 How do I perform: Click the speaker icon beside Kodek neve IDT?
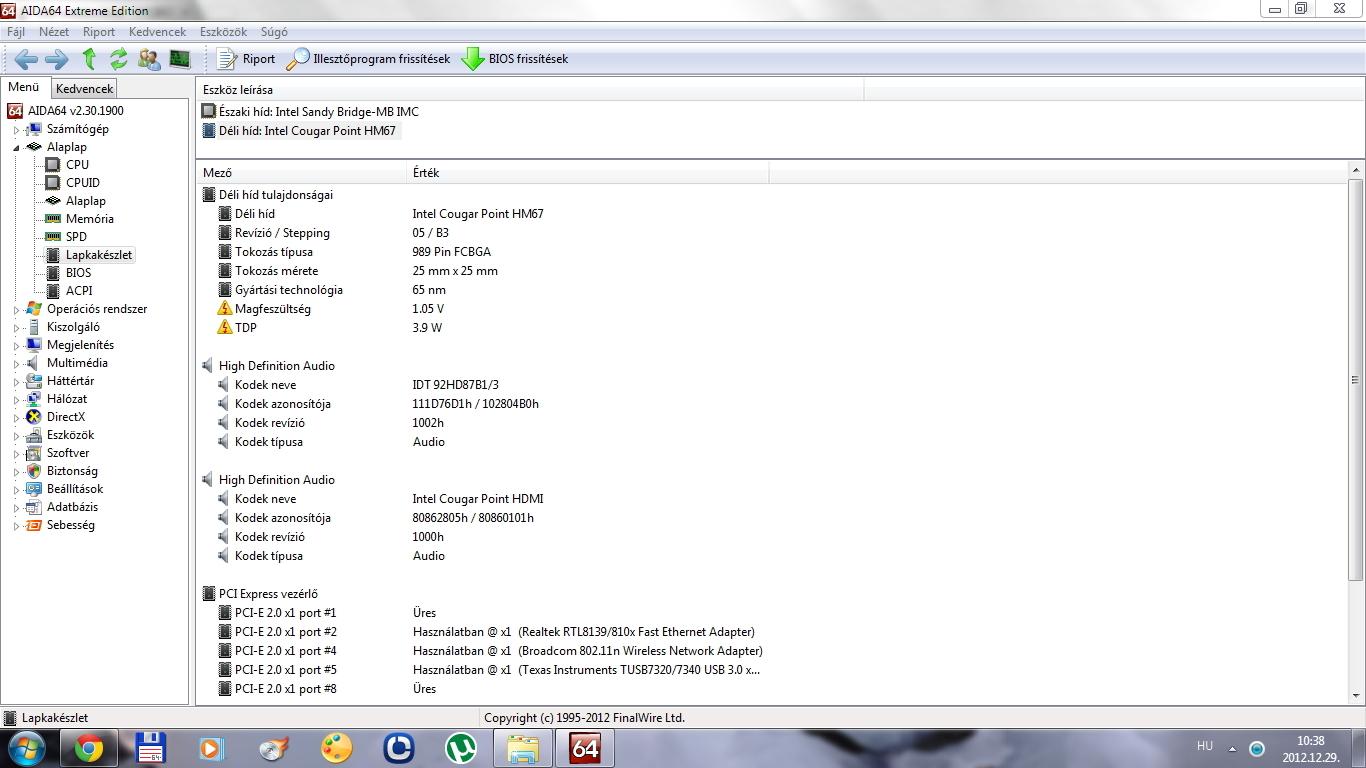point(225,385)
